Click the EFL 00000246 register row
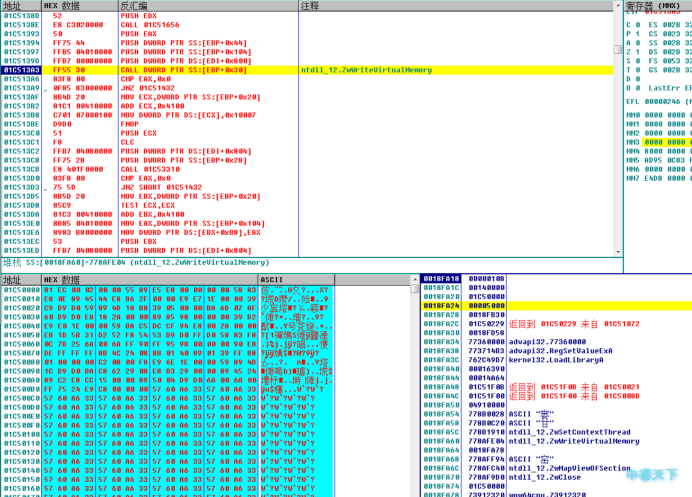 point(659,102)
